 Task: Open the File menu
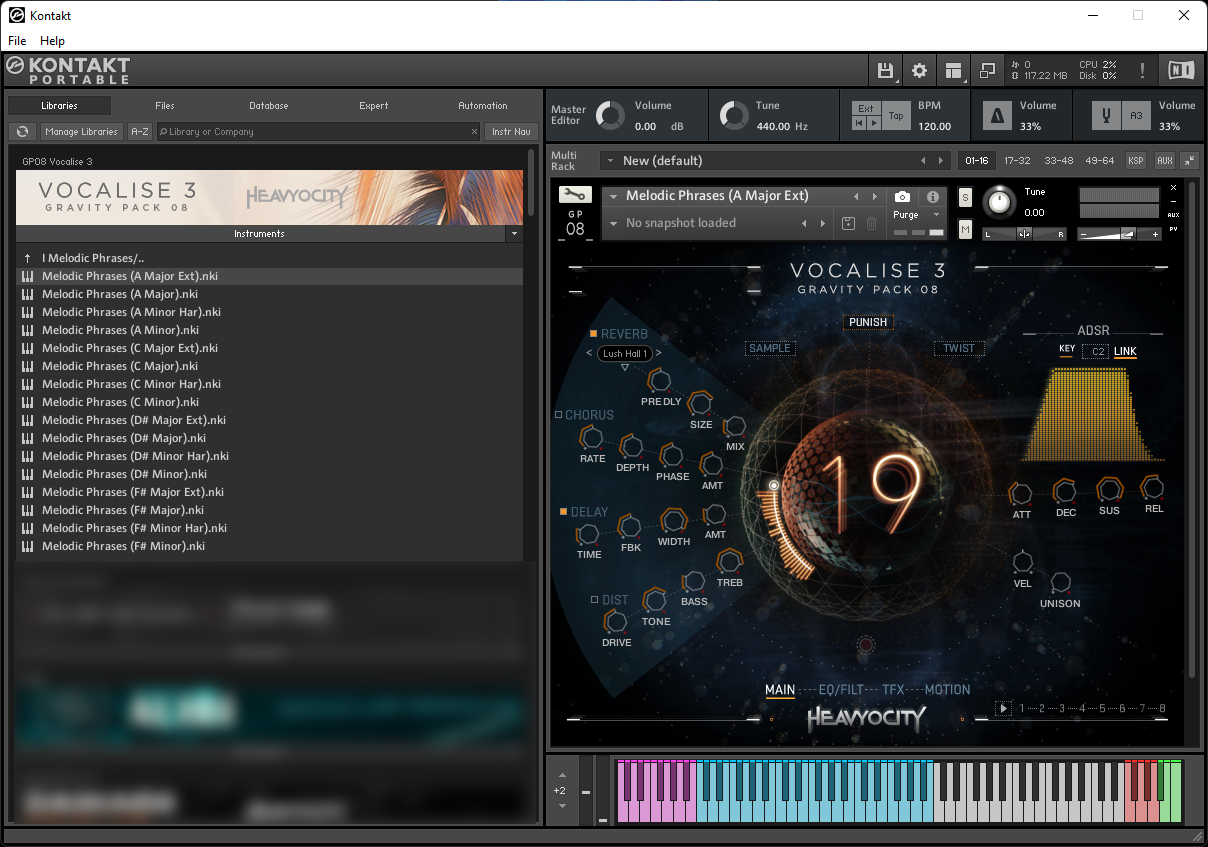tap(17, 41)
